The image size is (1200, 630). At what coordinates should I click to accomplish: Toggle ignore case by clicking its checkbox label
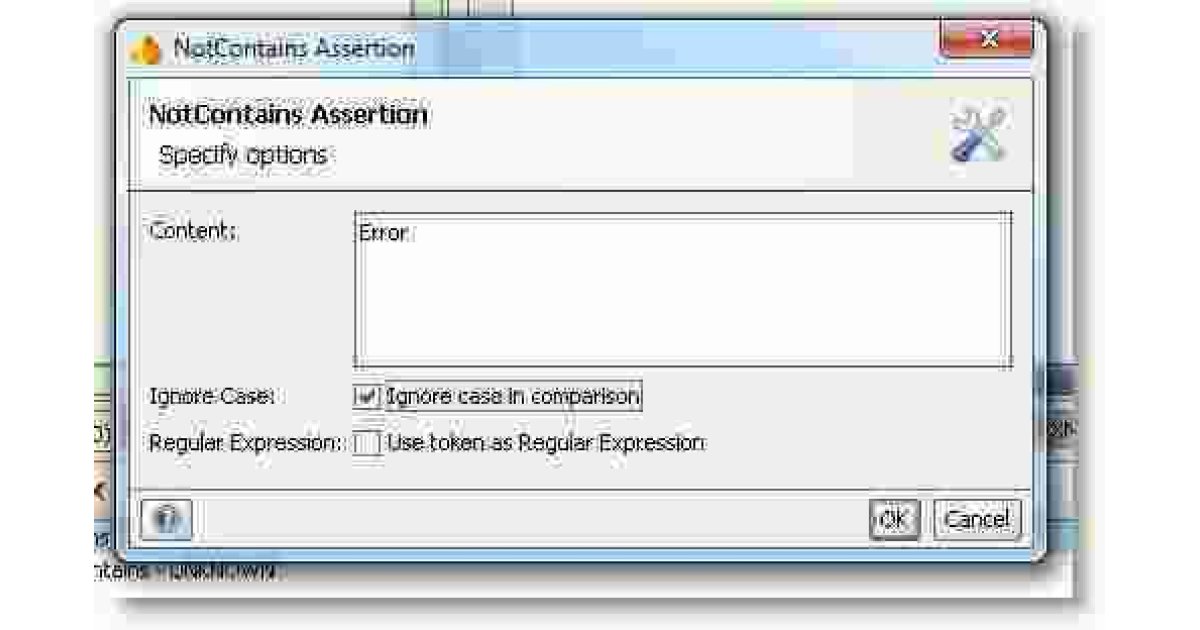(x=510, y=395)
